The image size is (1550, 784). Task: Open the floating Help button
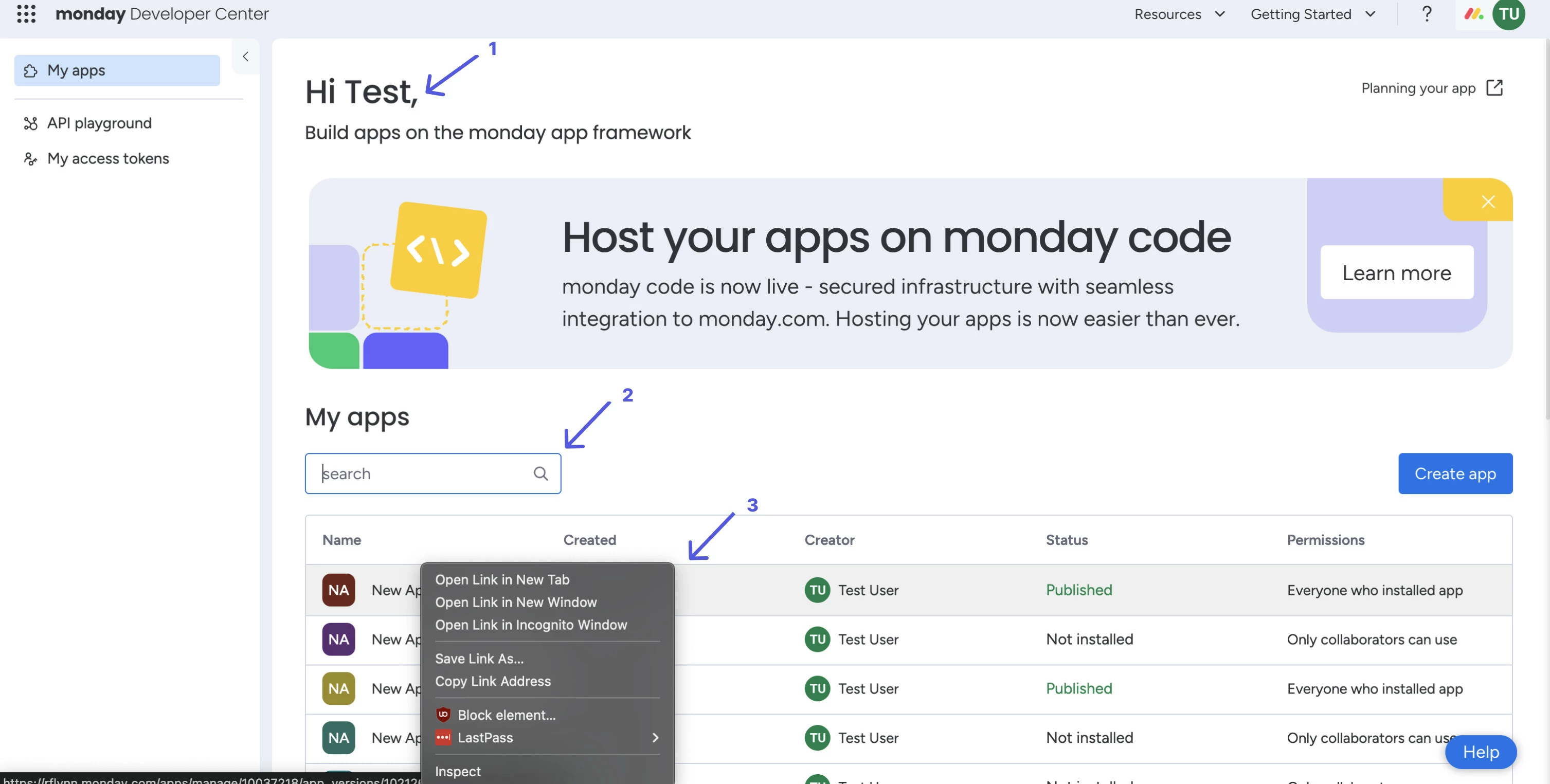coord(1480,752)
